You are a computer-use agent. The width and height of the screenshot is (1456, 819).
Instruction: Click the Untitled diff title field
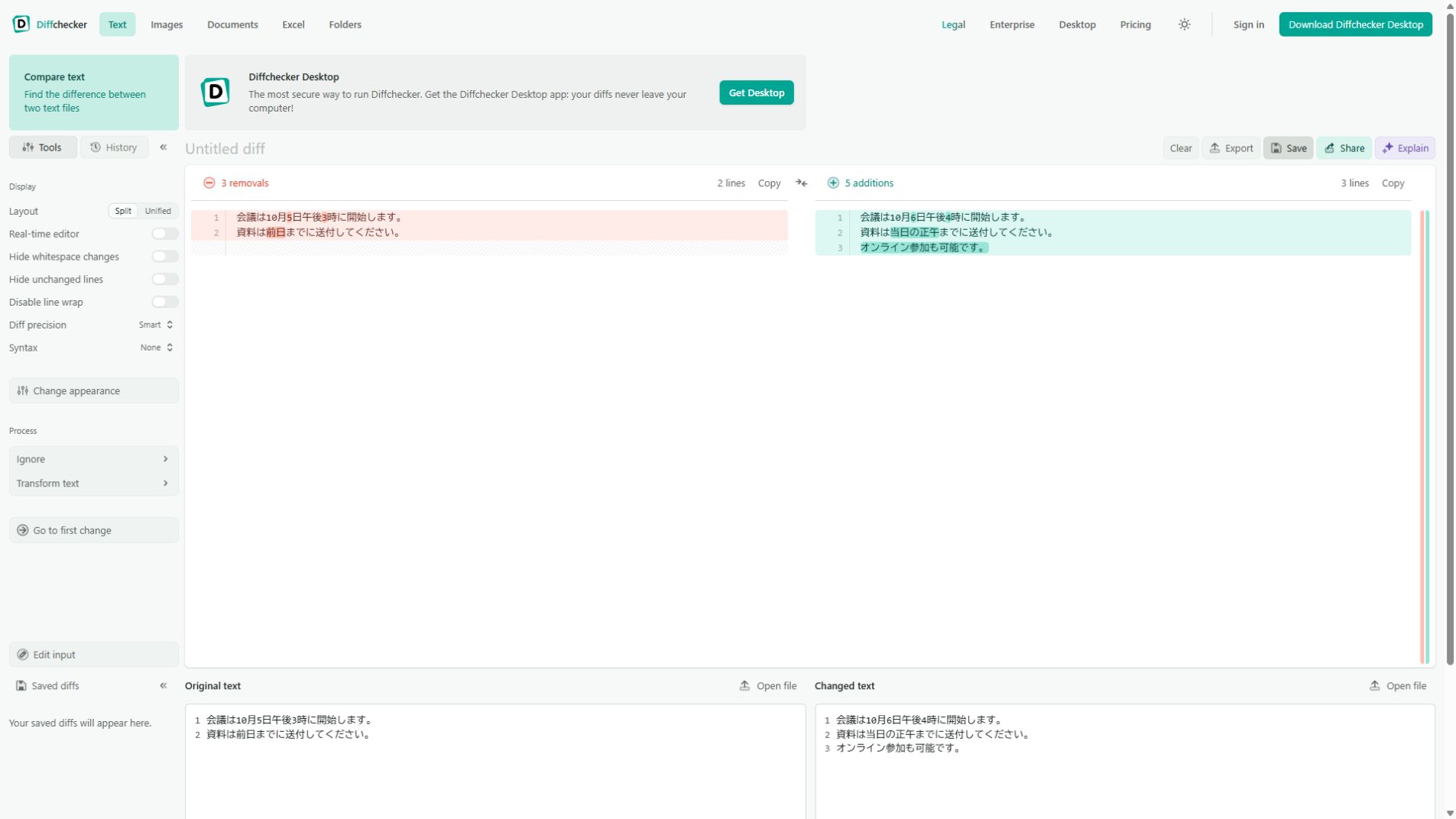(225, 148)
